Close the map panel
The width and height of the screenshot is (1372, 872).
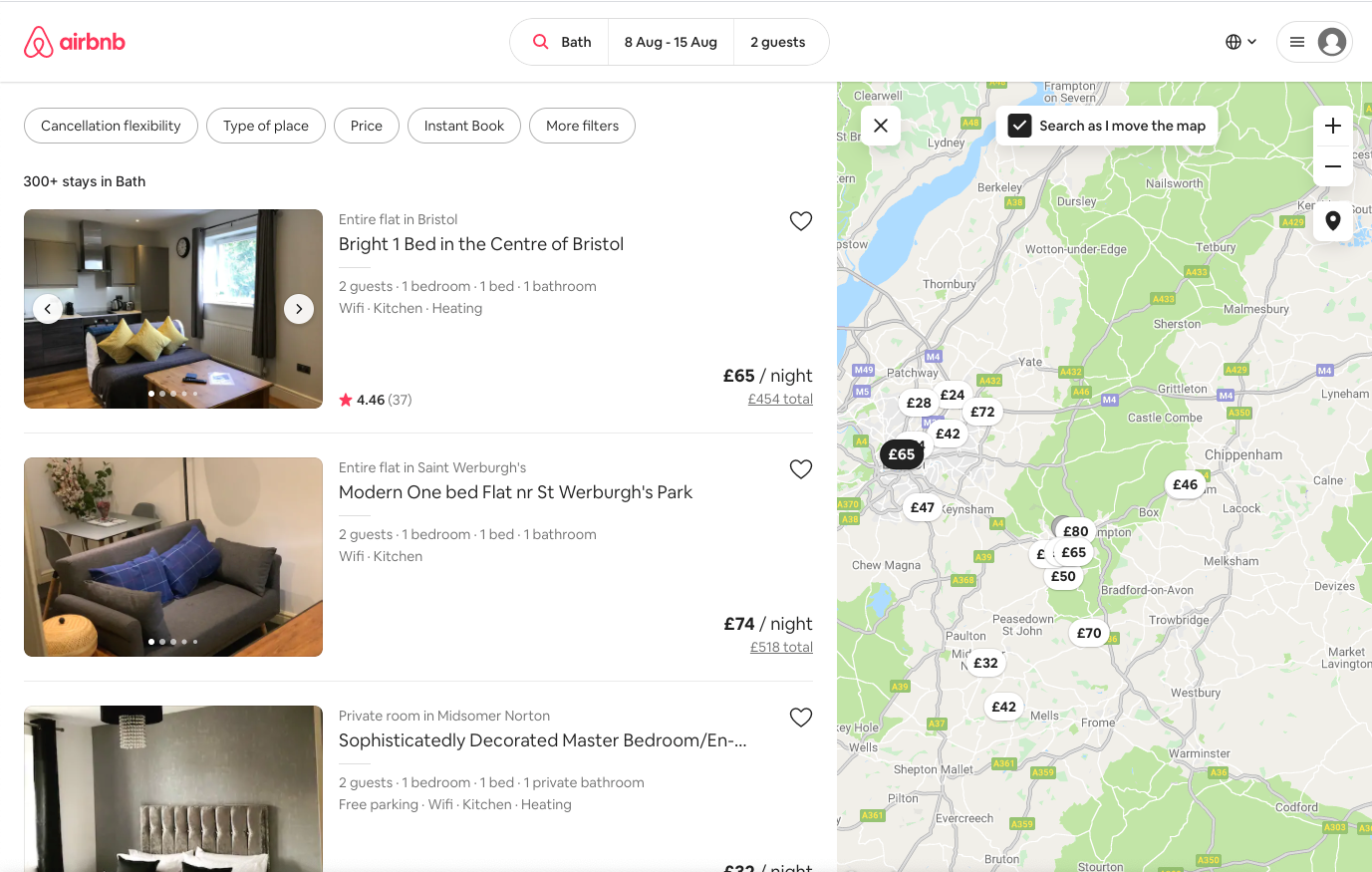(x=881, y=126)
